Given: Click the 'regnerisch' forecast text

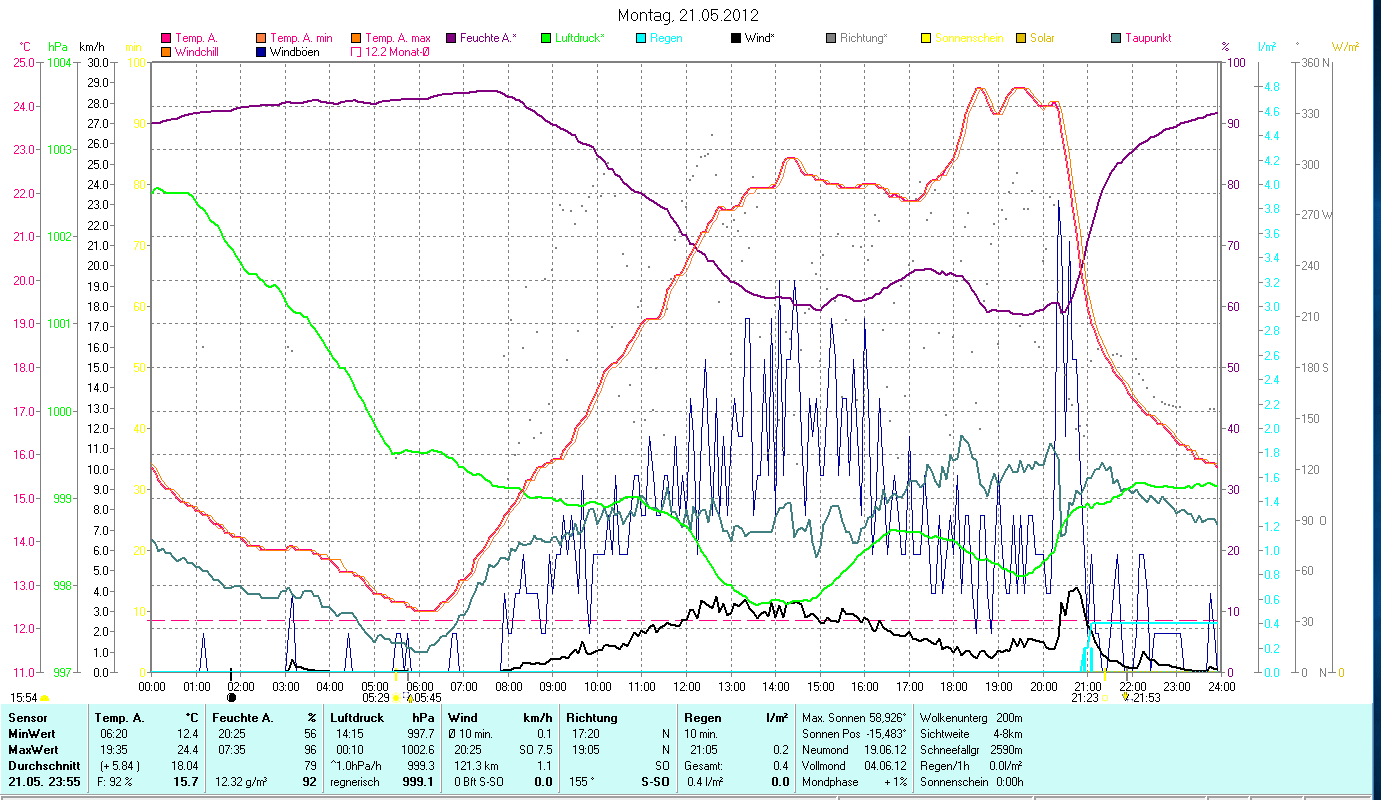Looking at the screenshot, I should coord(355,782).
